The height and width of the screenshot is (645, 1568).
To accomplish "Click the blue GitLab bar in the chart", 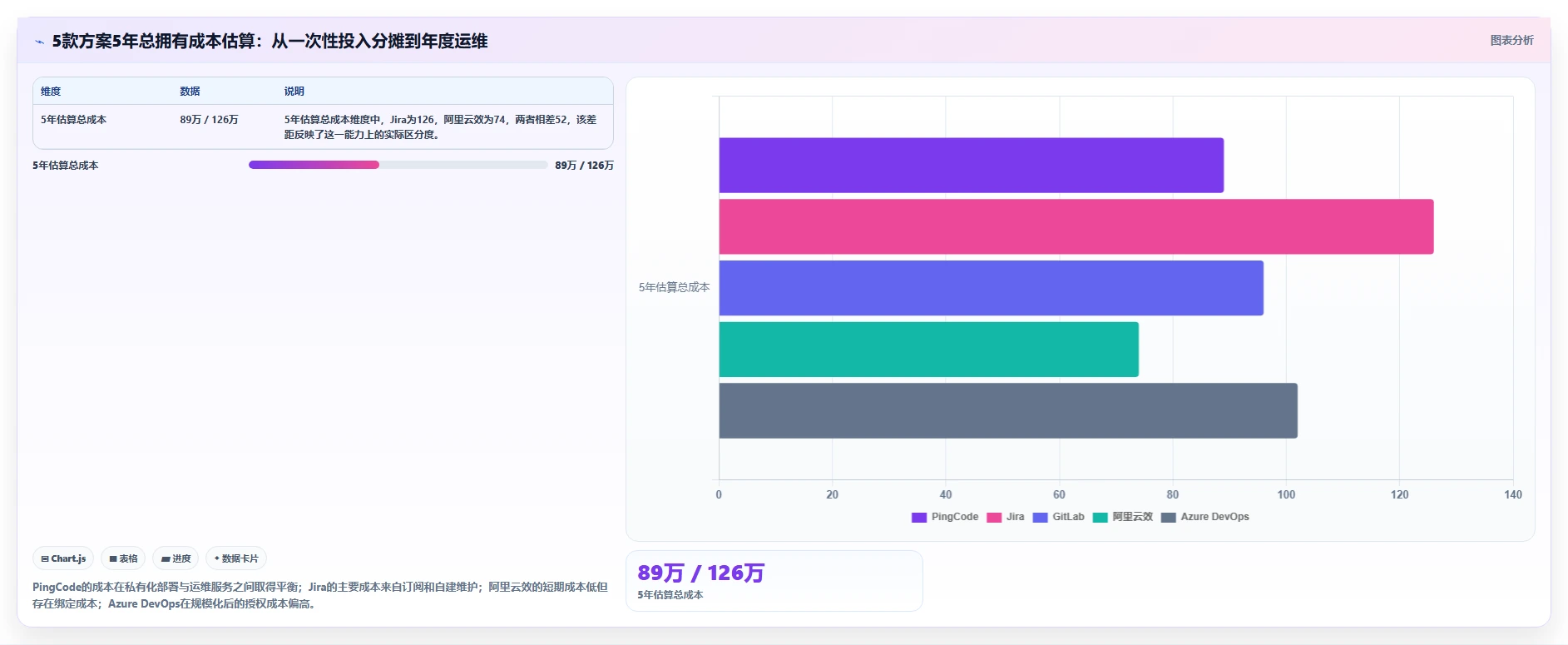I will [x=991, y=288].
